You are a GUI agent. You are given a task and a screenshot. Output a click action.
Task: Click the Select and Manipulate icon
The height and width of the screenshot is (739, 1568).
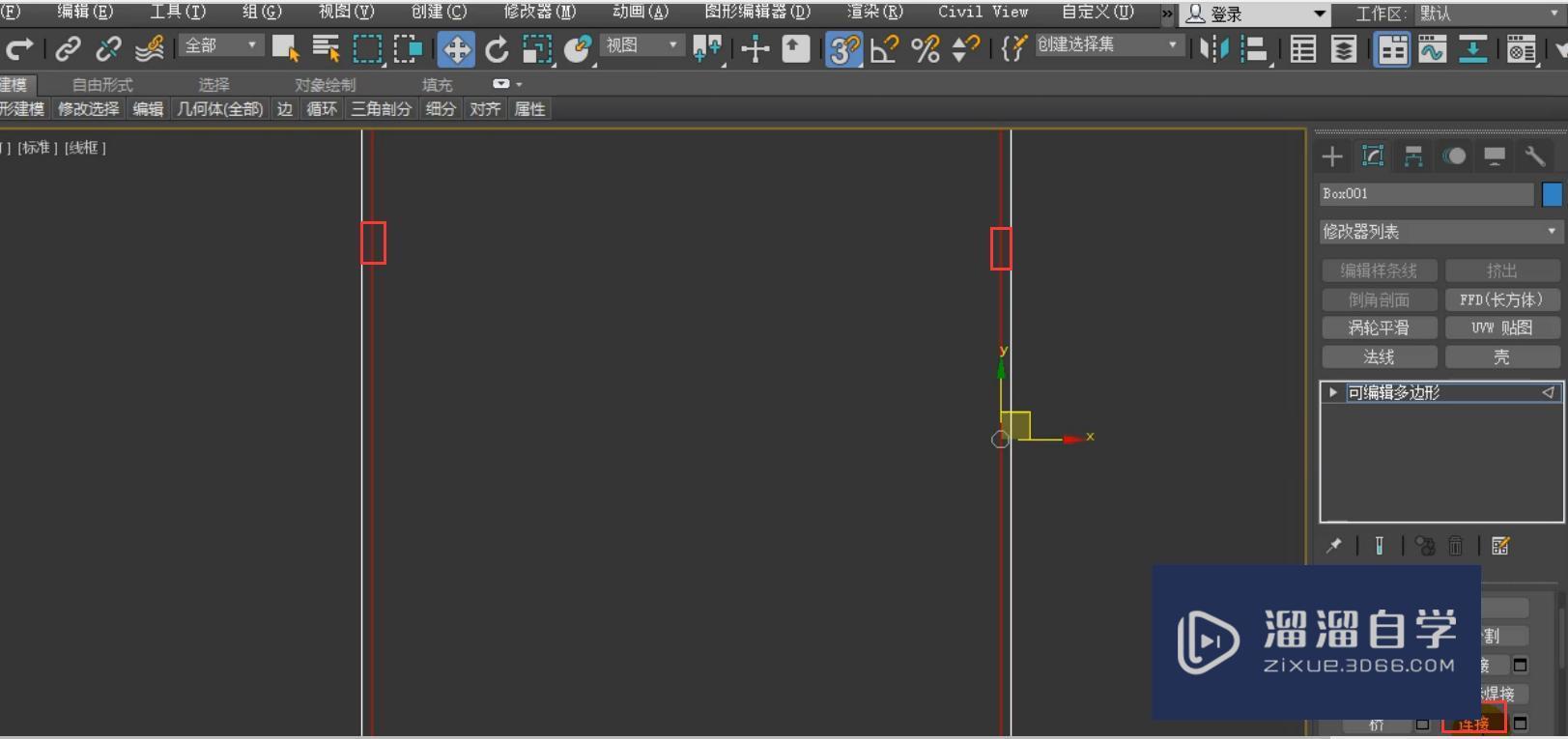pos(755,48)
